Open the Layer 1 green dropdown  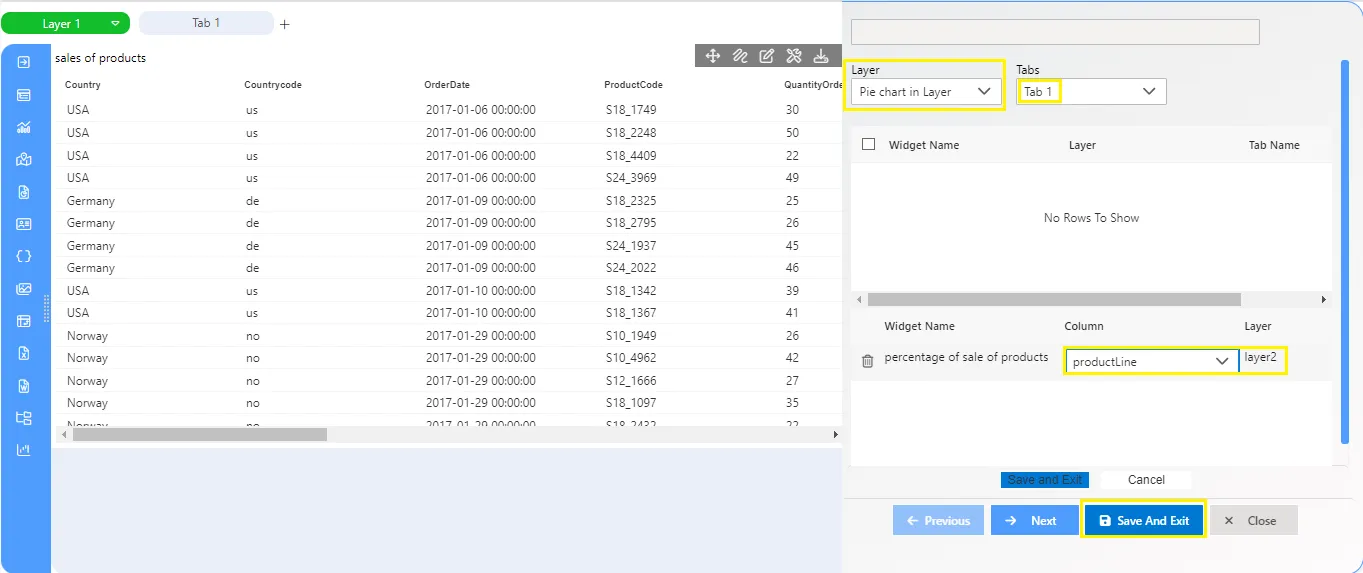pos(66,23)
